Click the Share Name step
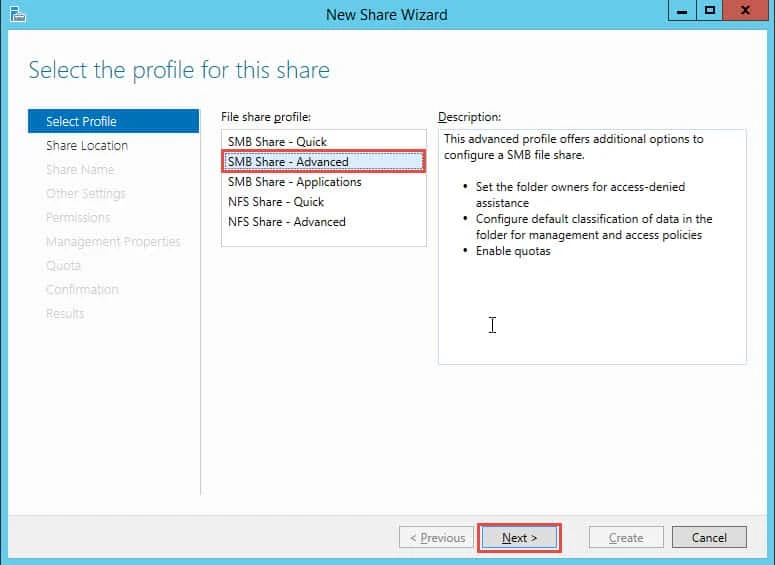This screenshot has width=775, height=565. [80, 170]
